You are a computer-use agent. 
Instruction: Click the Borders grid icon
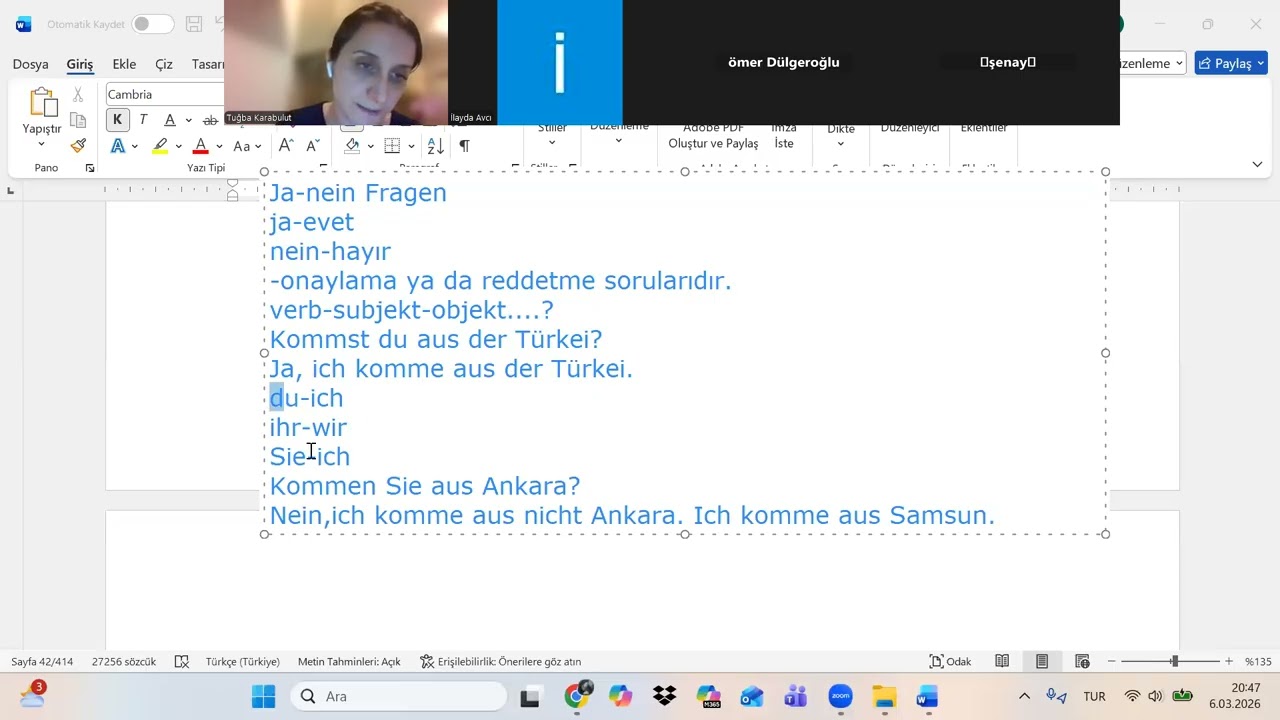(x=392, y=146)
